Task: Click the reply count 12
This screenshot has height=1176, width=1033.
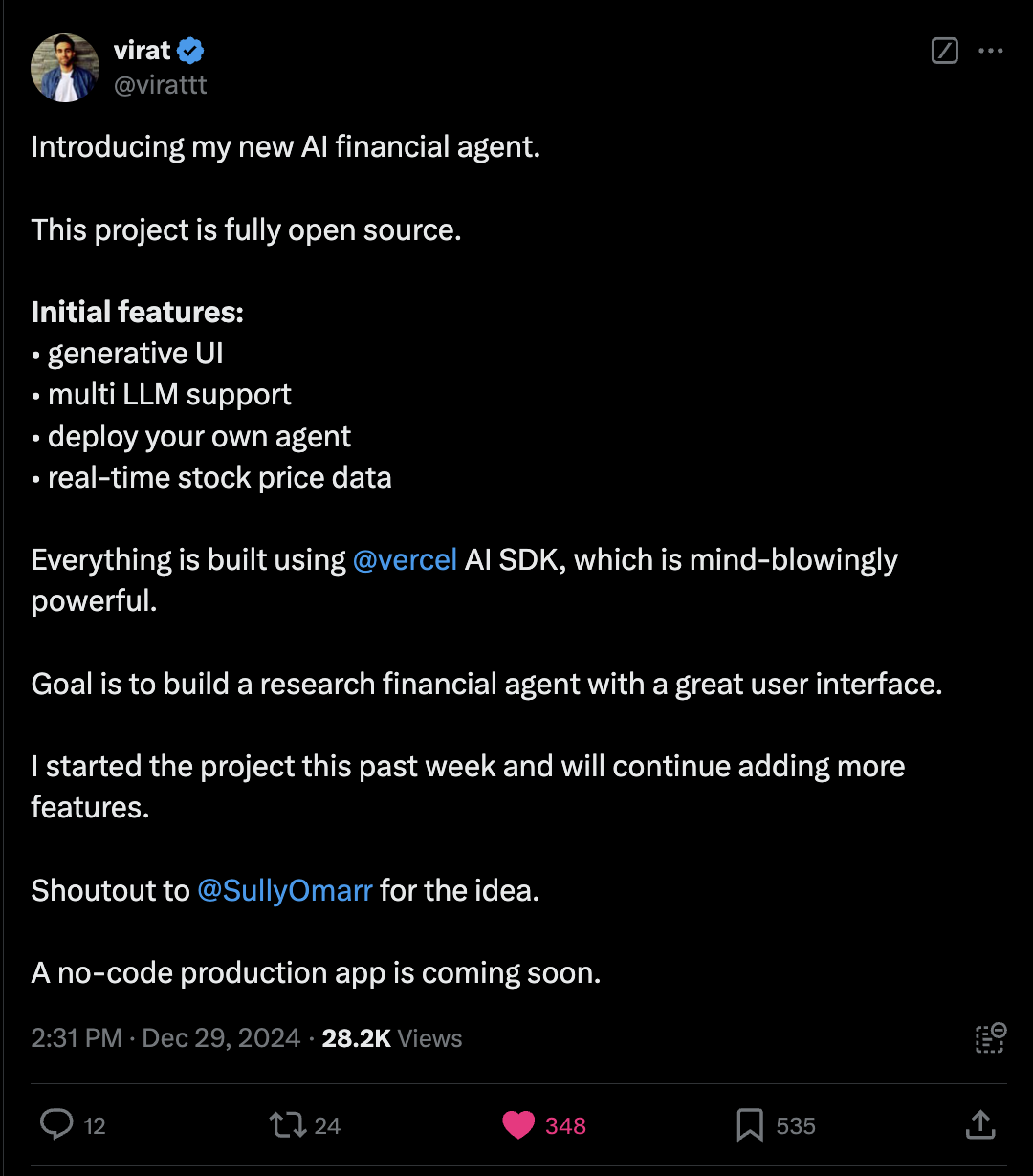Action: pyautogui.click(x=95, y=1126)
